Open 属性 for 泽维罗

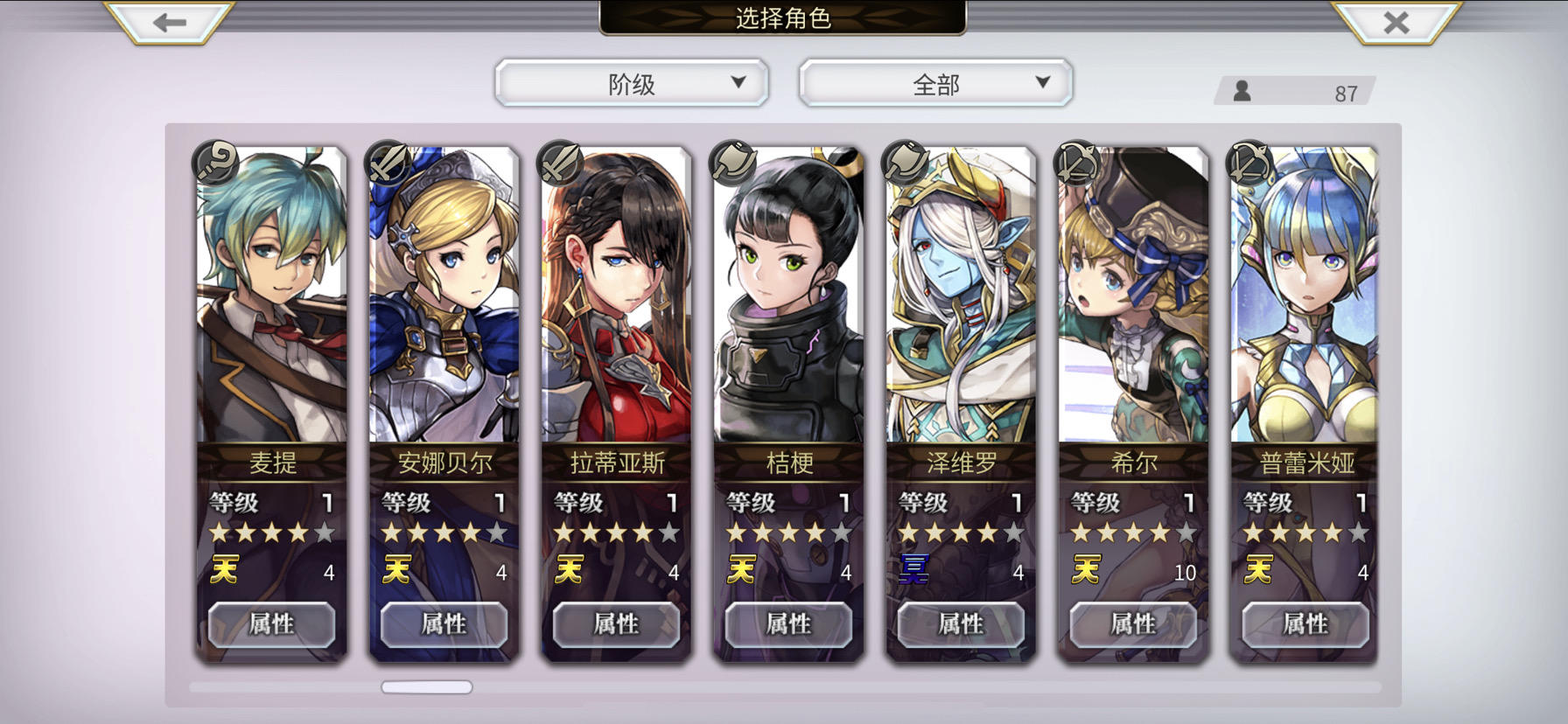click(x=961, y=624)
